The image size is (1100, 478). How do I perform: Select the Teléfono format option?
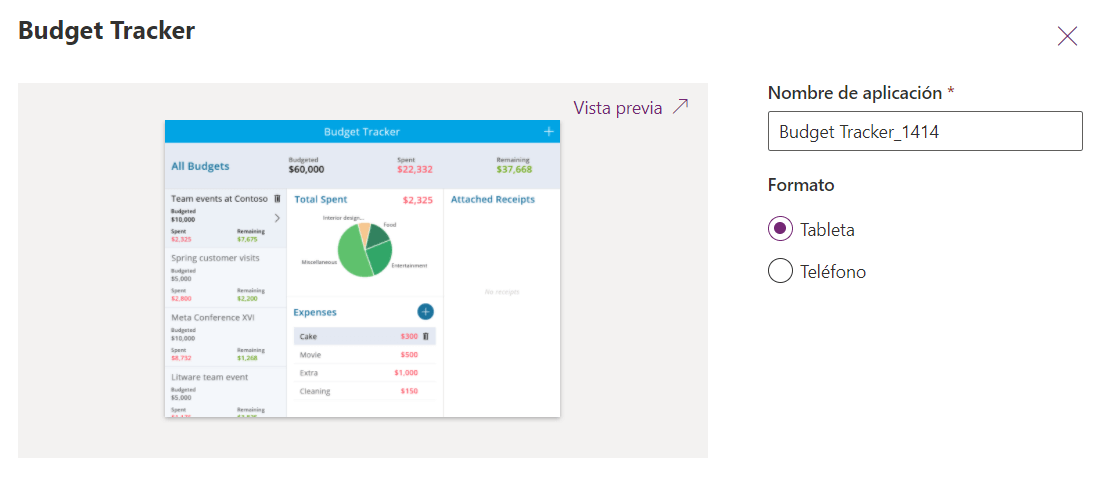tap(781, 271)
